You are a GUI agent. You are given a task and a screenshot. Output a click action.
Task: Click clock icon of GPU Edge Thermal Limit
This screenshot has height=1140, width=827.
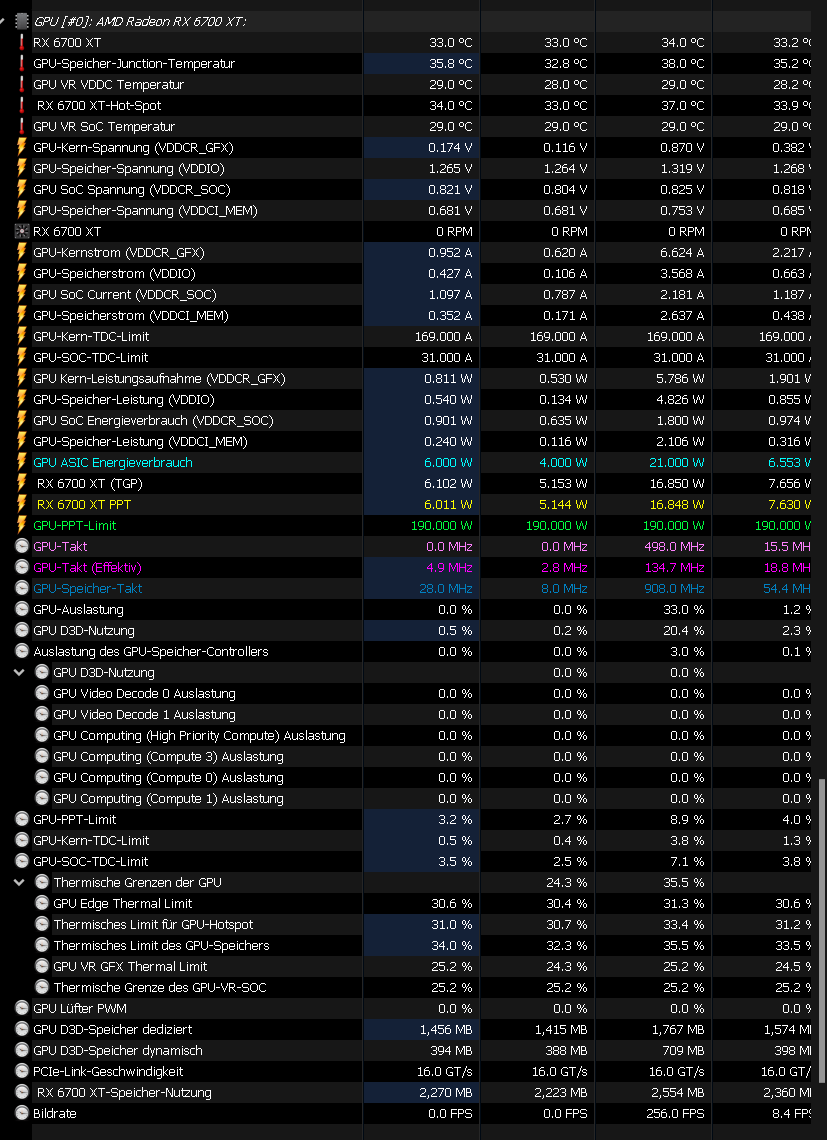[42, 904]
